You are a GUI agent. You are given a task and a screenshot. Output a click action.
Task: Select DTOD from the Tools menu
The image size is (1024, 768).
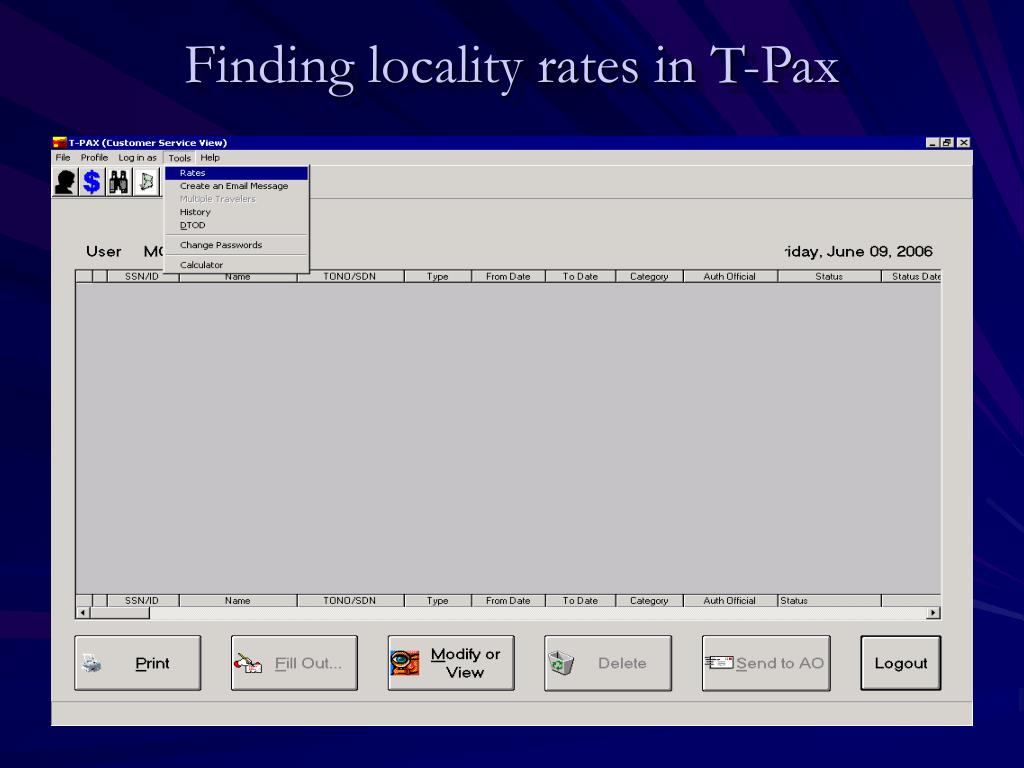point(236,225)
